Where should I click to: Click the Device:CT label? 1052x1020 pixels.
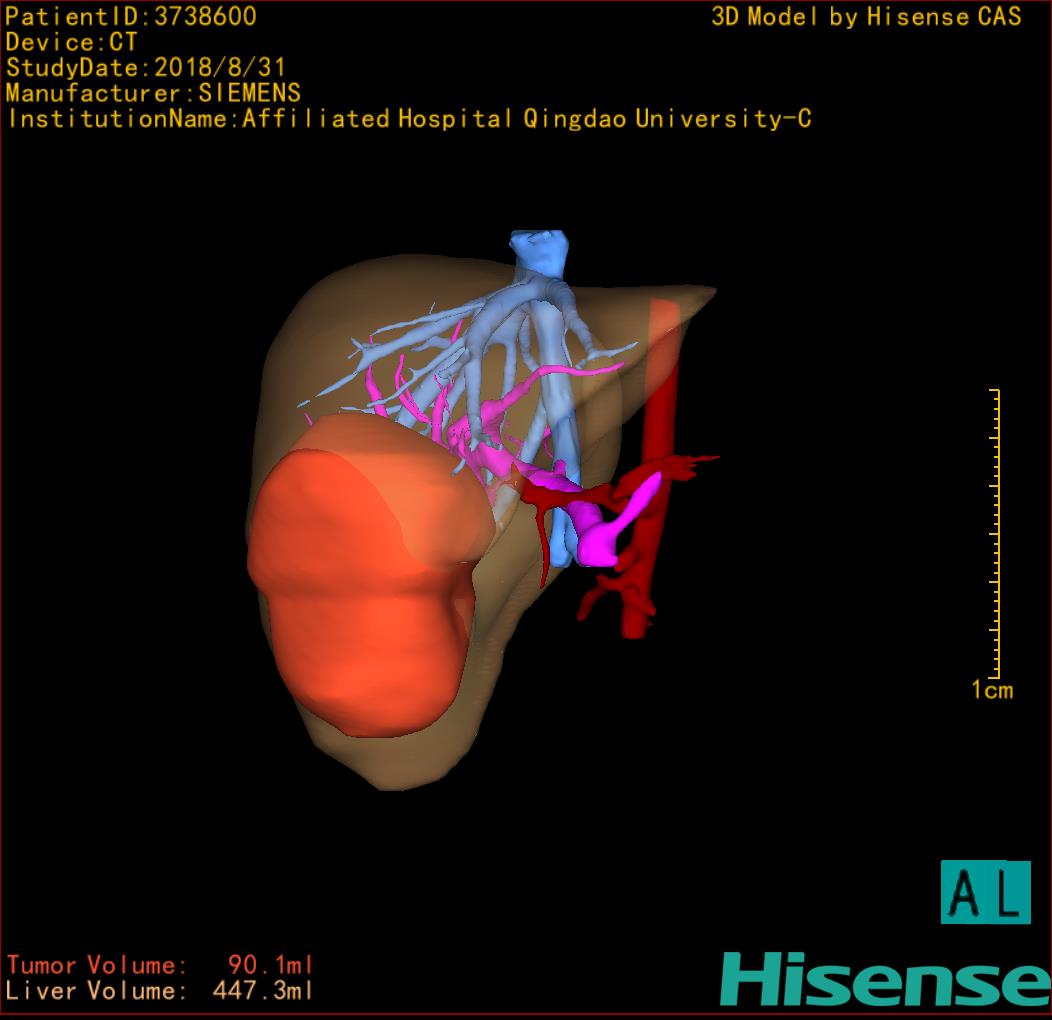click(x=72, y=43)
